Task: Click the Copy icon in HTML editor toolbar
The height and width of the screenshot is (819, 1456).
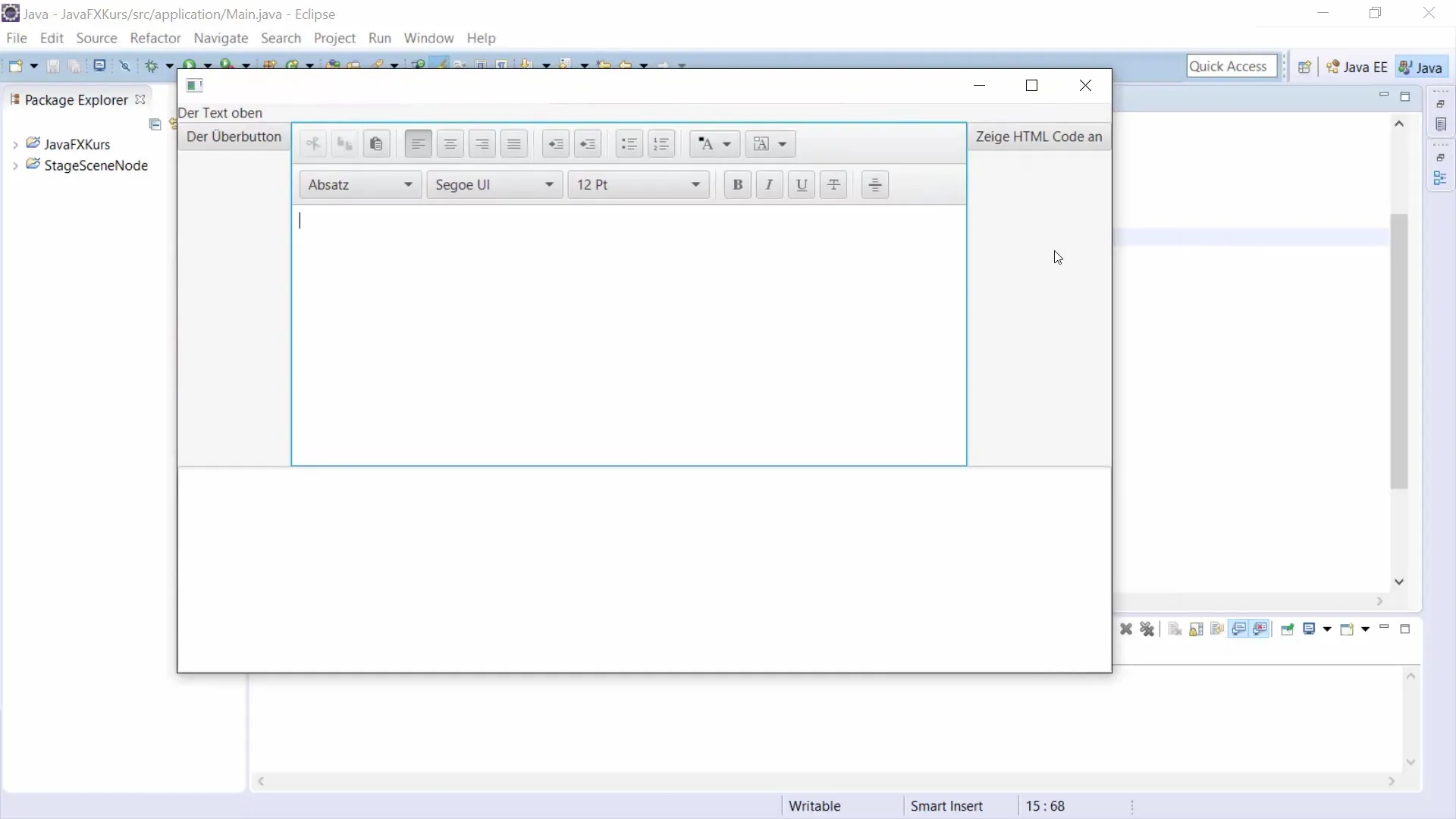Action: (x=344, y=144)
